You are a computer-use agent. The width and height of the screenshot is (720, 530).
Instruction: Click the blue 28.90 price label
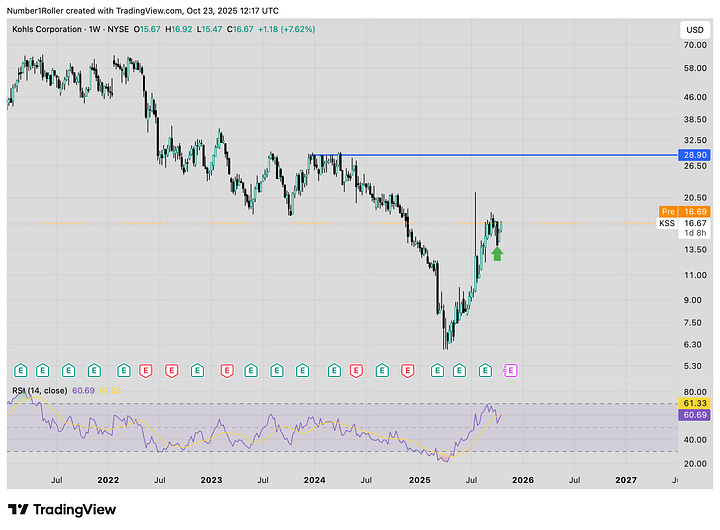pyautogui.click(x=694, y=155)
